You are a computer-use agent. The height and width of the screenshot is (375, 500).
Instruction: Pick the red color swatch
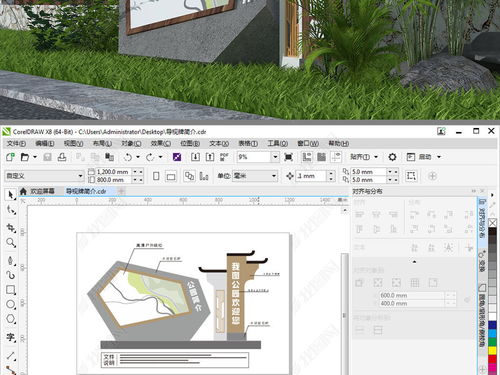pyautogui.click(x=492, y=359)
